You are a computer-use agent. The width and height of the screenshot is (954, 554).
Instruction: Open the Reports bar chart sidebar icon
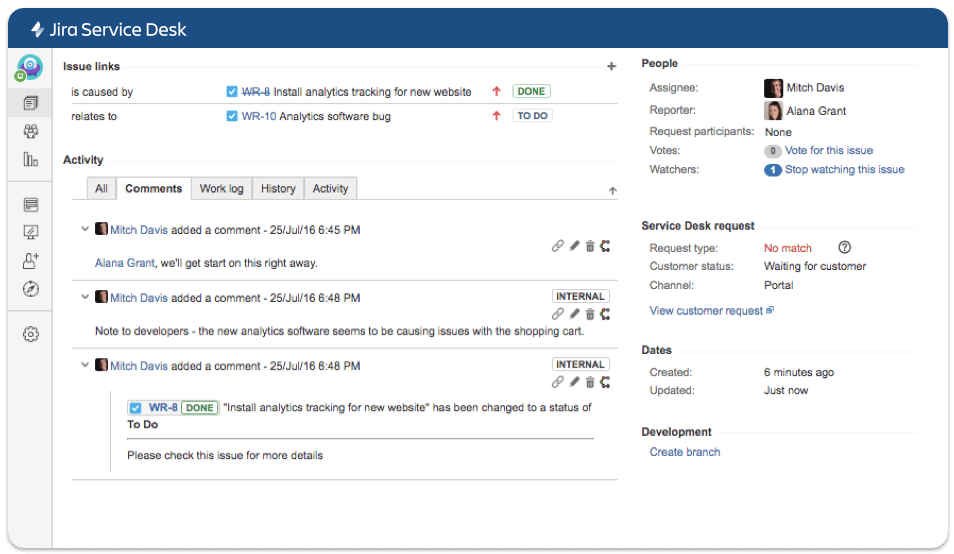(31, 159)
